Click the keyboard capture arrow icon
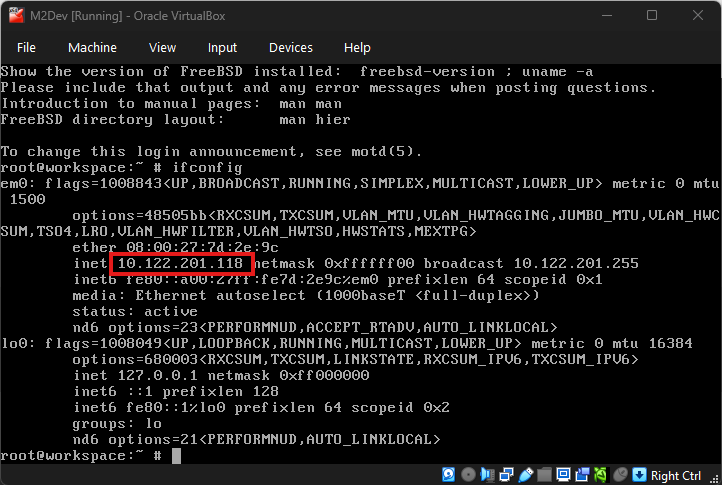 point(638,475)
